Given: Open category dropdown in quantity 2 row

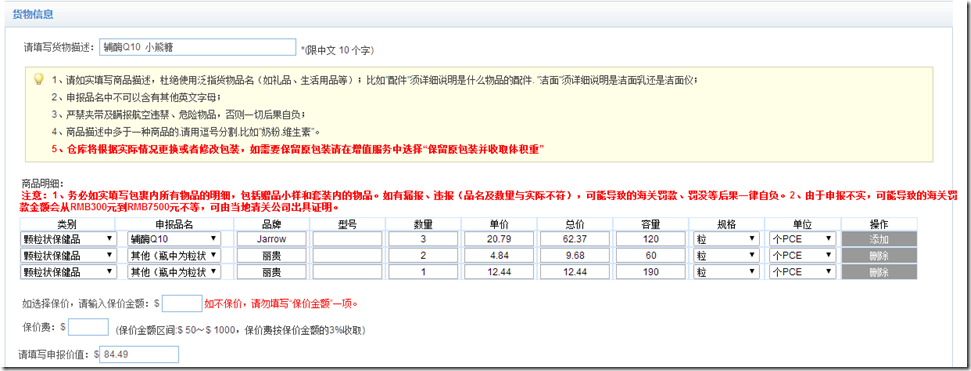Looking at the screenshot, I should [x=68, y=255].
